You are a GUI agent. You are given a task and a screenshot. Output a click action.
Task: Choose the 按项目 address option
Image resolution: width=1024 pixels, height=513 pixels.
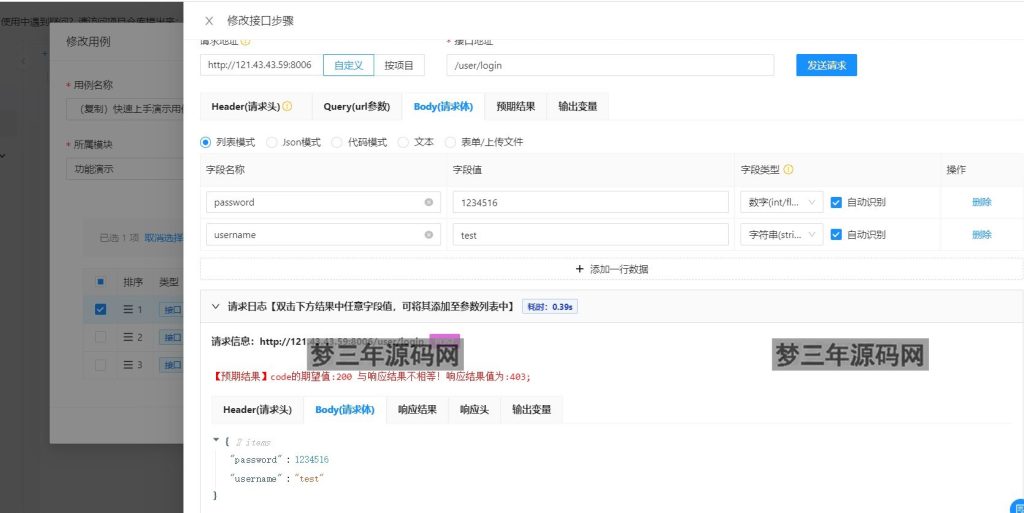click(x=399, y=65)
